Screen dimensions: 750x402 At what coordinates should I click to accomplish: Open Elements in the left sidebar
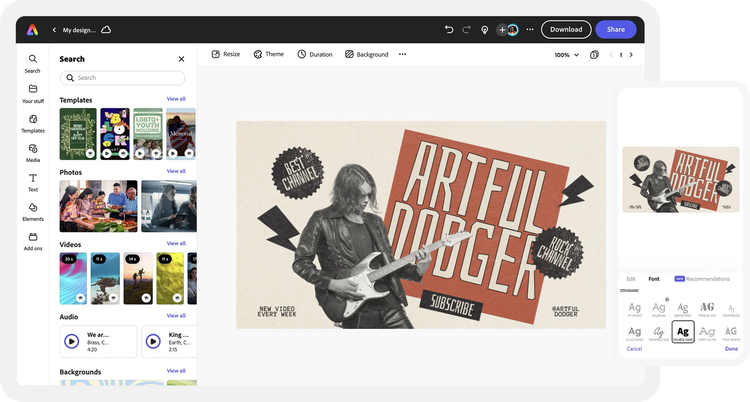[x=33, y=212]
